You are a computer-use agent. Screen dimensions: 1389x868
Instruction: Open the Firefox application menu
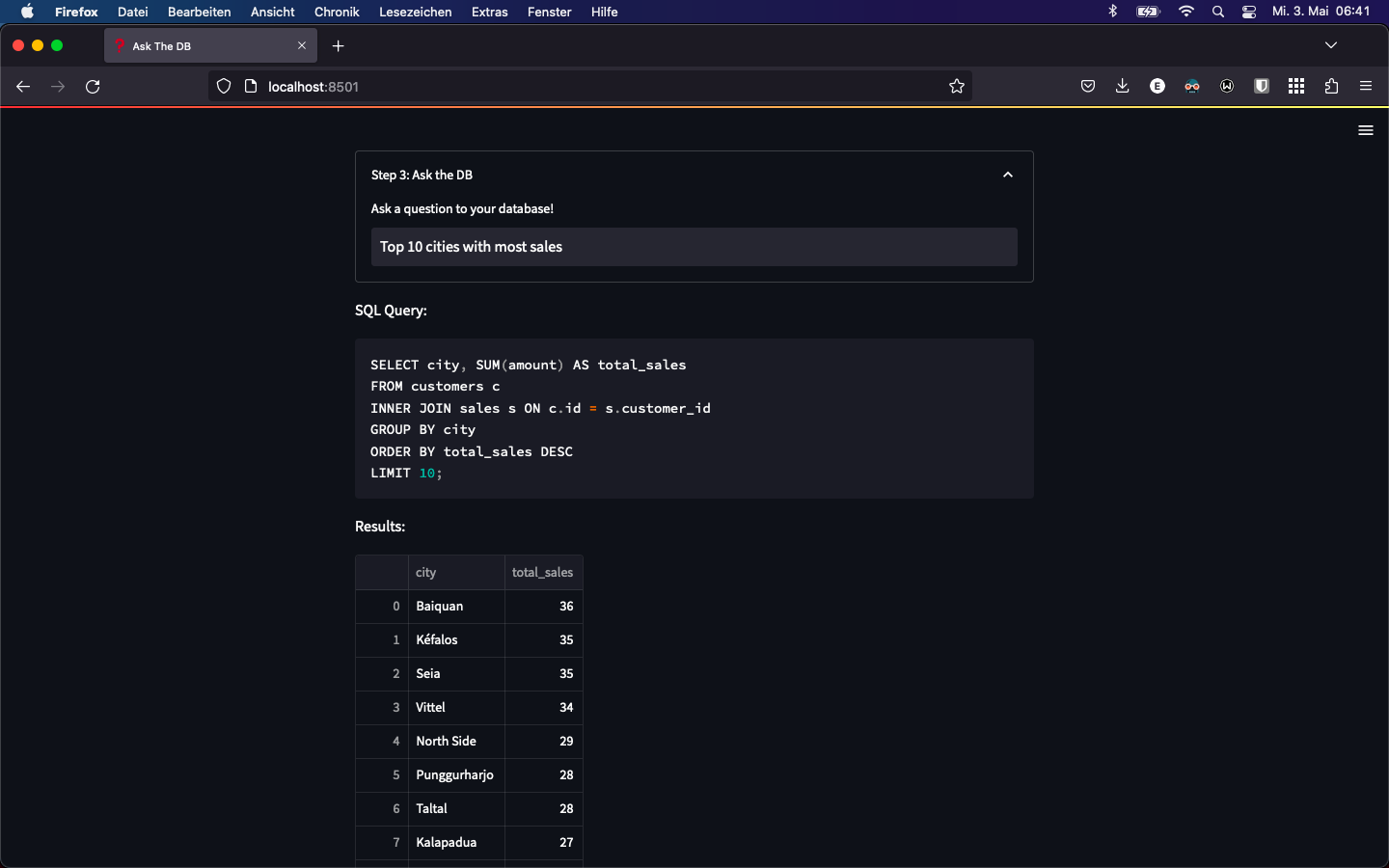[1366, 87]
